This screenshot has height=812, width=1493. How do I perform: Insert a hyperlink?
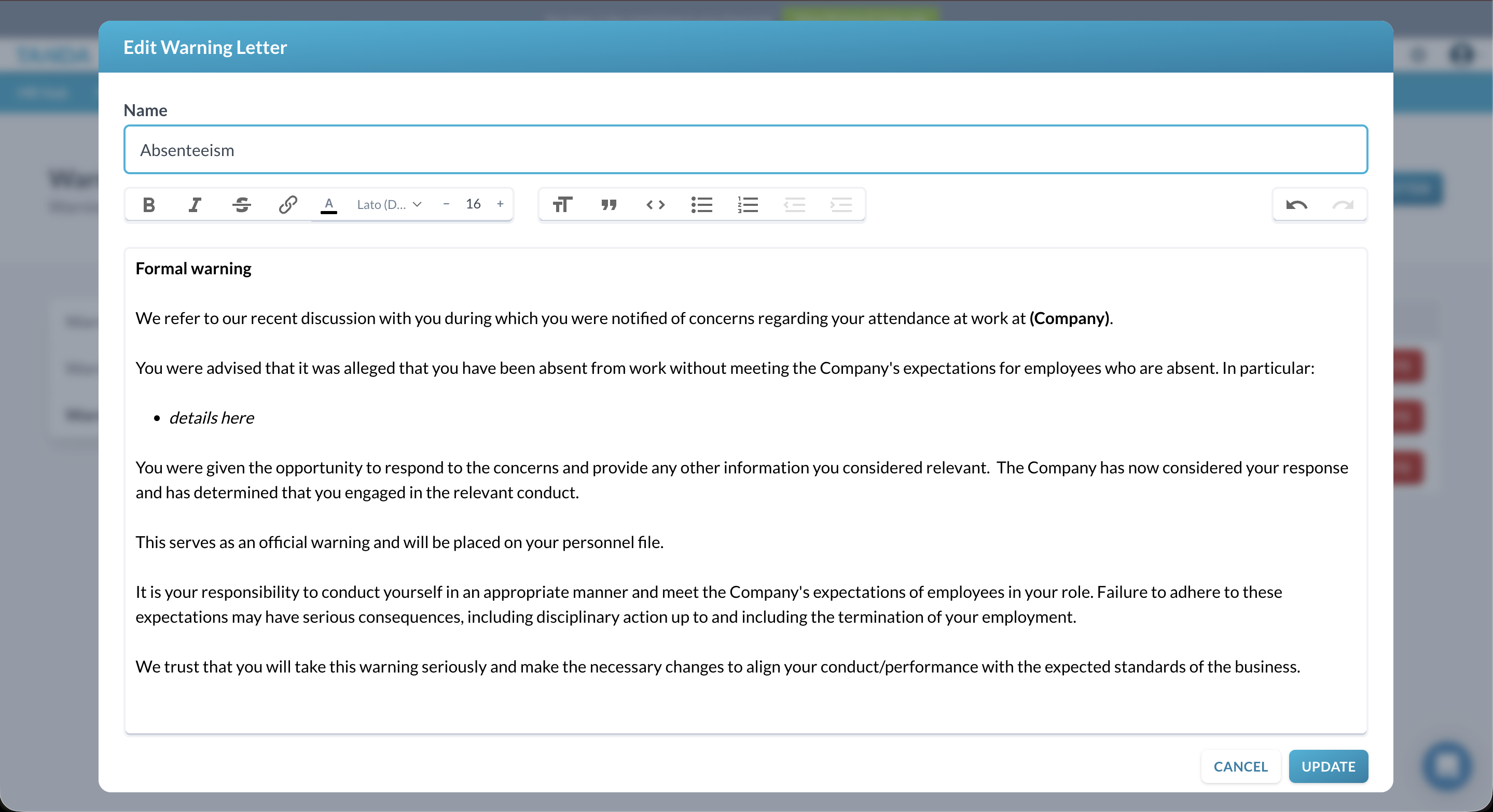[287, 204]
